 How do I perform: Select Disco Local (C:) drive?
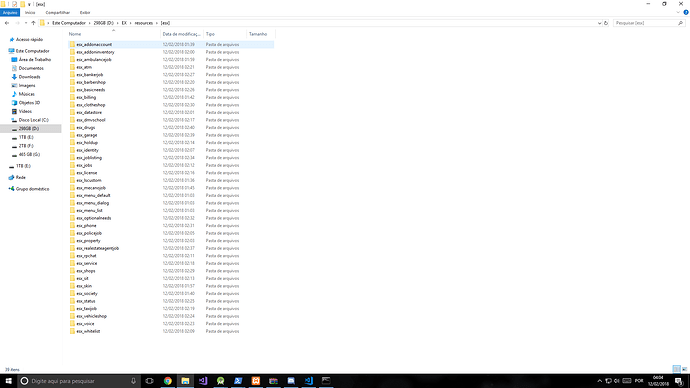33,120
